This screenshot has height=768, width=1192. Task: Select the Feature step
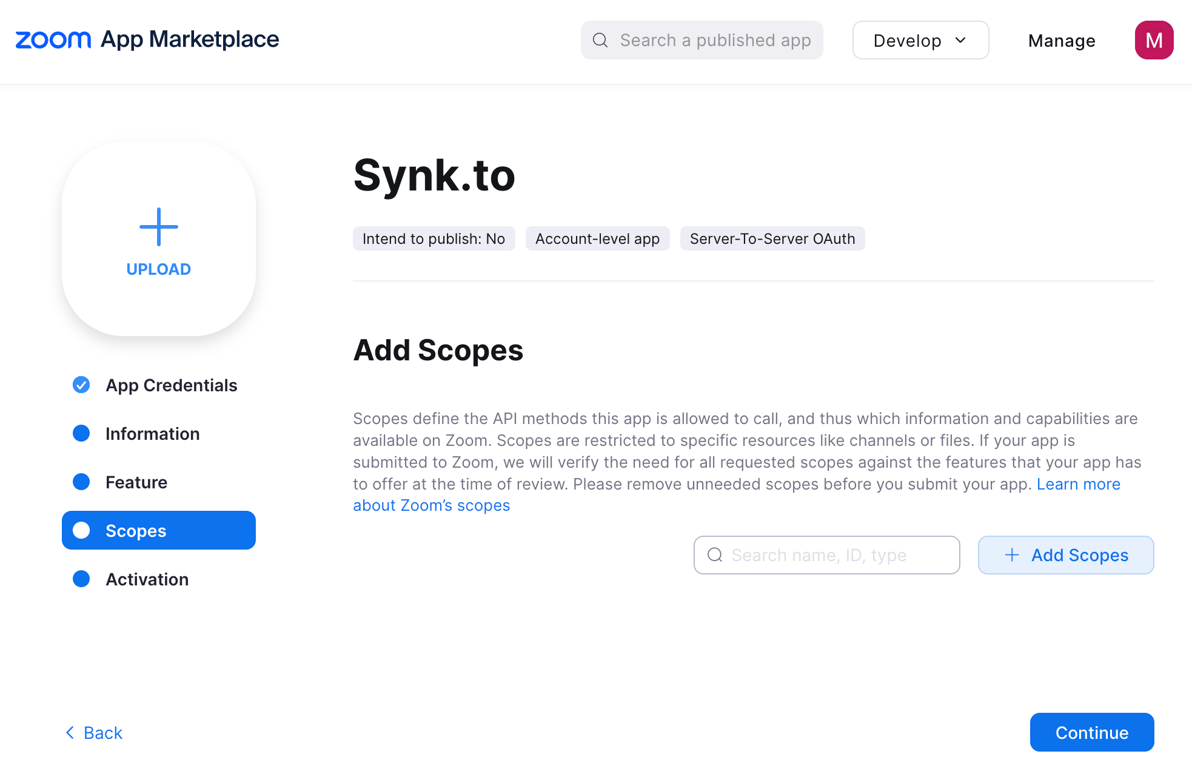(x=136, y=482)
